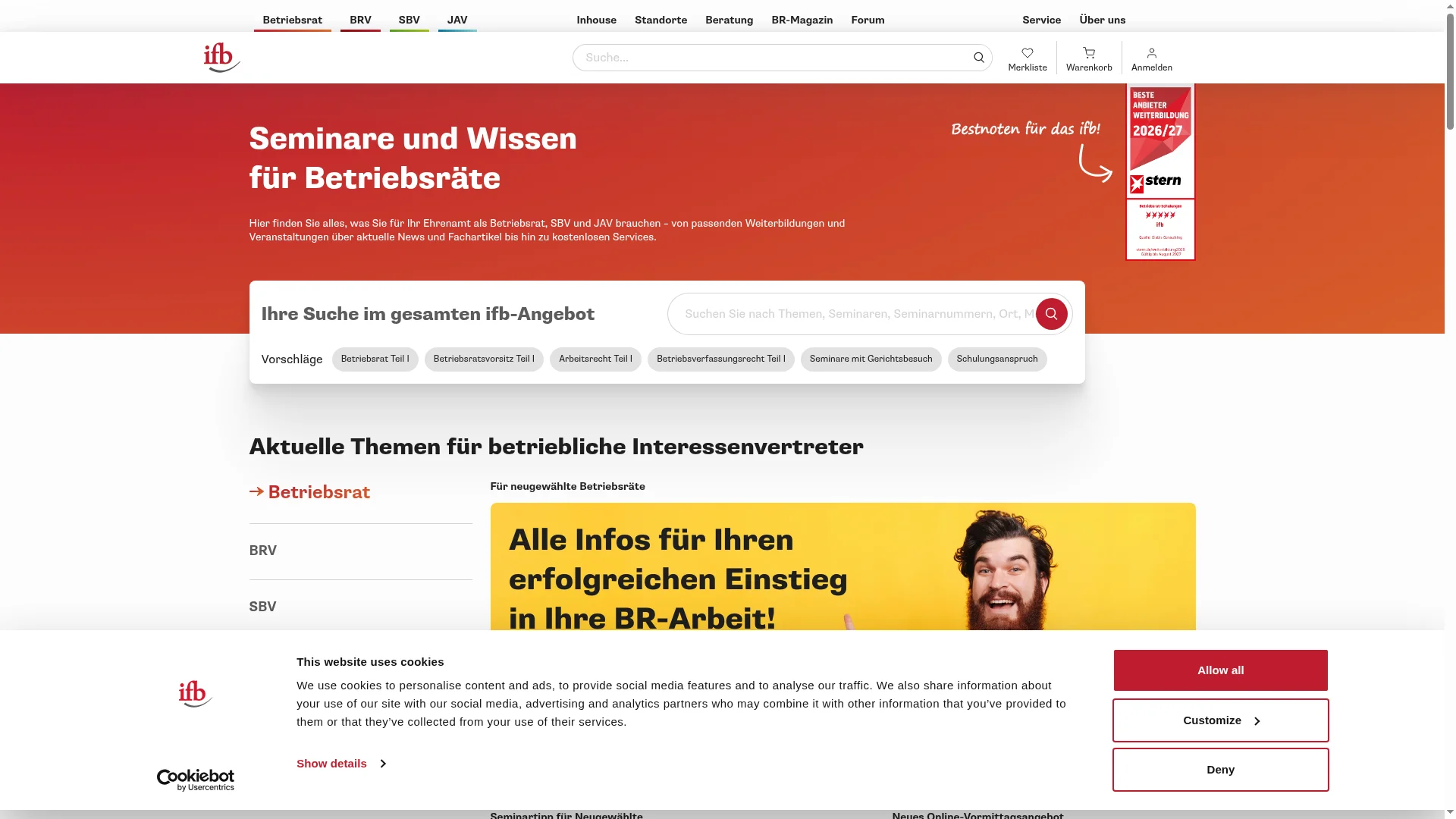The height and width of the screenshot is (819, 1456).
Task: Open the yellow BR-Arbeit banner
Action: click(843, 566)
